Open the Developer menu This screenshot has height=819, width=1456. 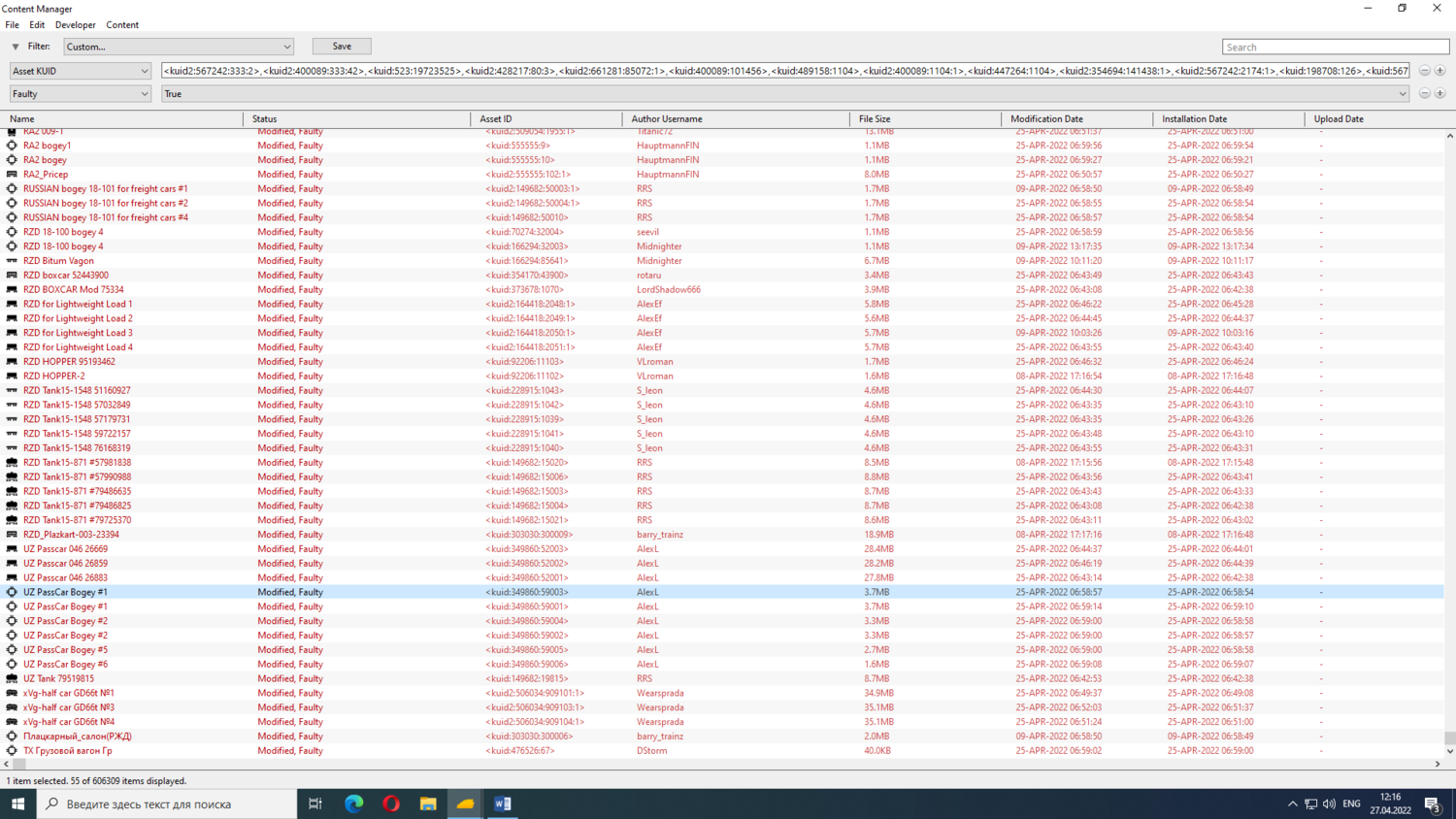[x=75, y=25]
